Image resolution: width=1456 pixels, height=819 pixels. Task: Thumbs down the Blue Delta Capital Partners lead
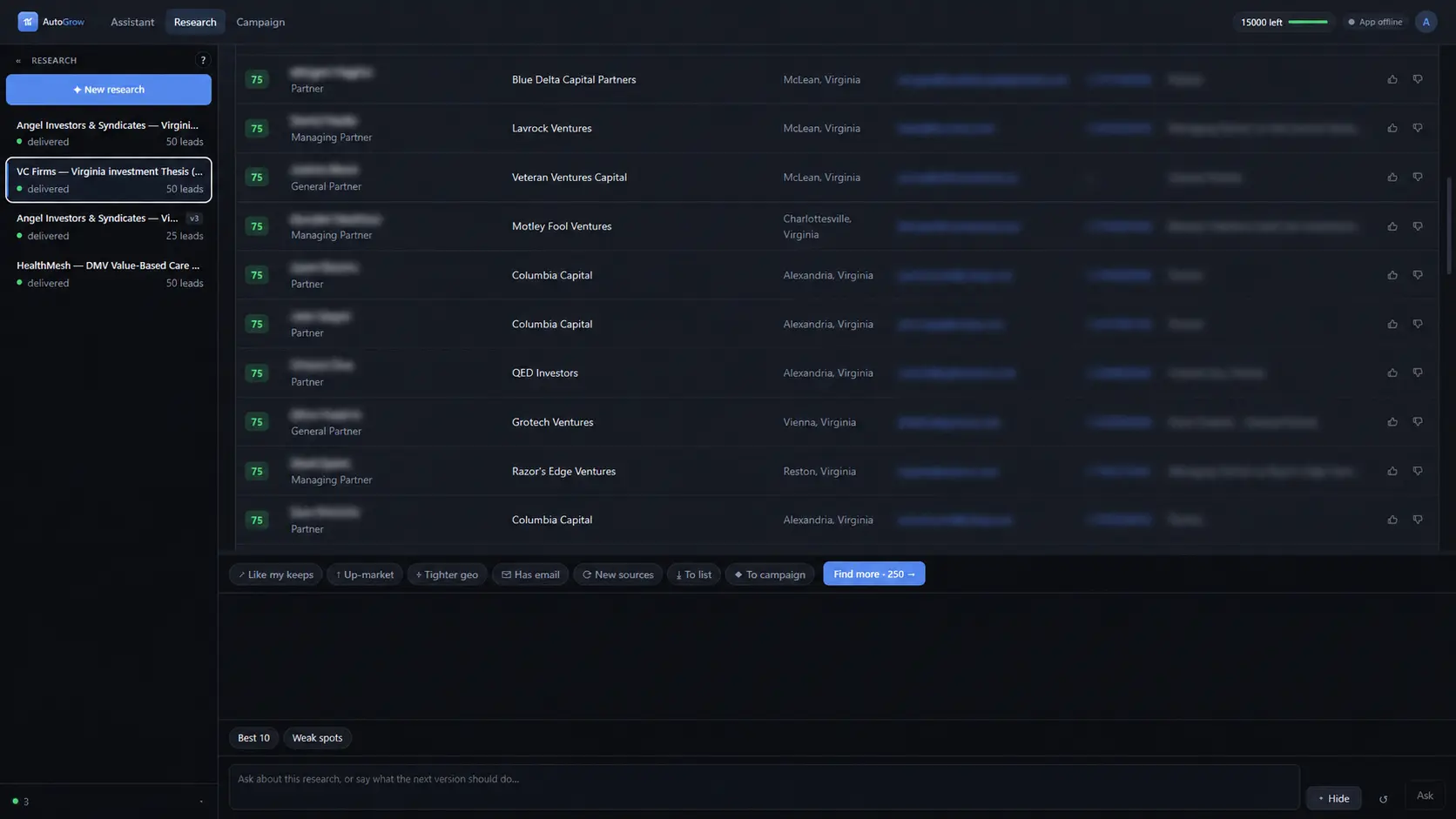pos(1418,79)
